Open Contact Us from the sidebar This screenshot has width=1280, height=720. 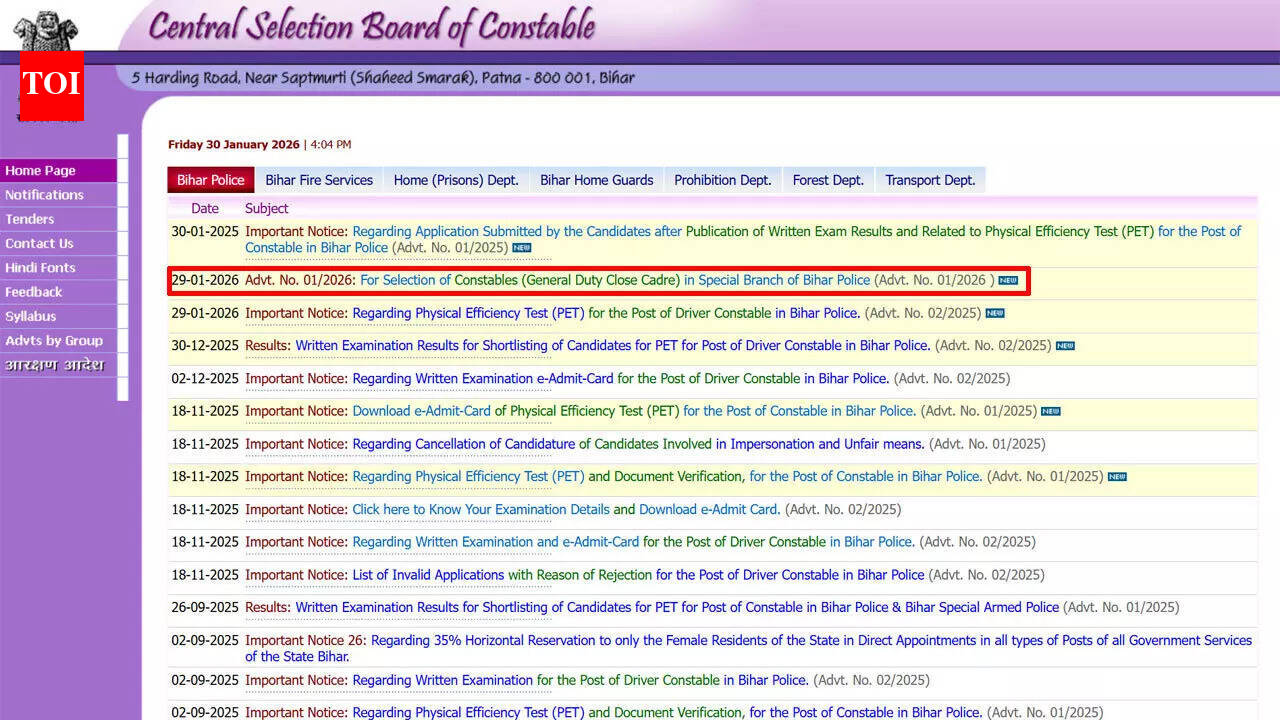39,243
